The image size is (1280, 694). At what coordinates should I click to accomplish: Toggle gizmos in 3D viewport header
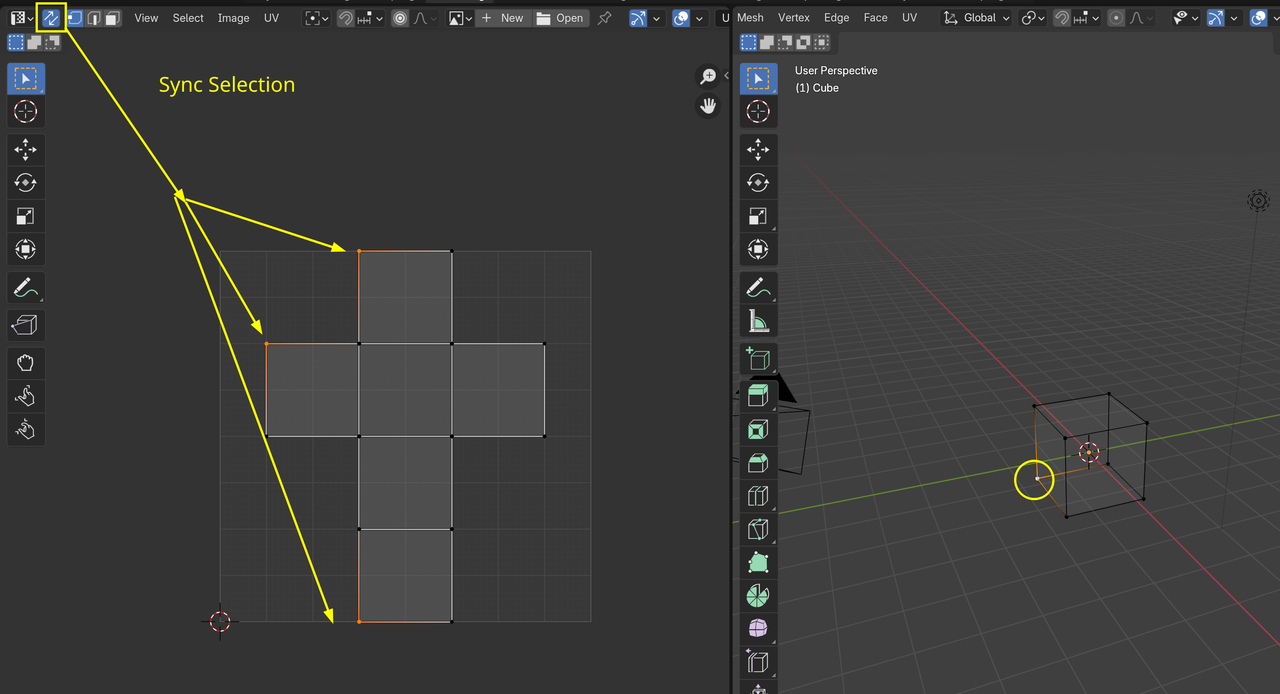[1216, 18]
